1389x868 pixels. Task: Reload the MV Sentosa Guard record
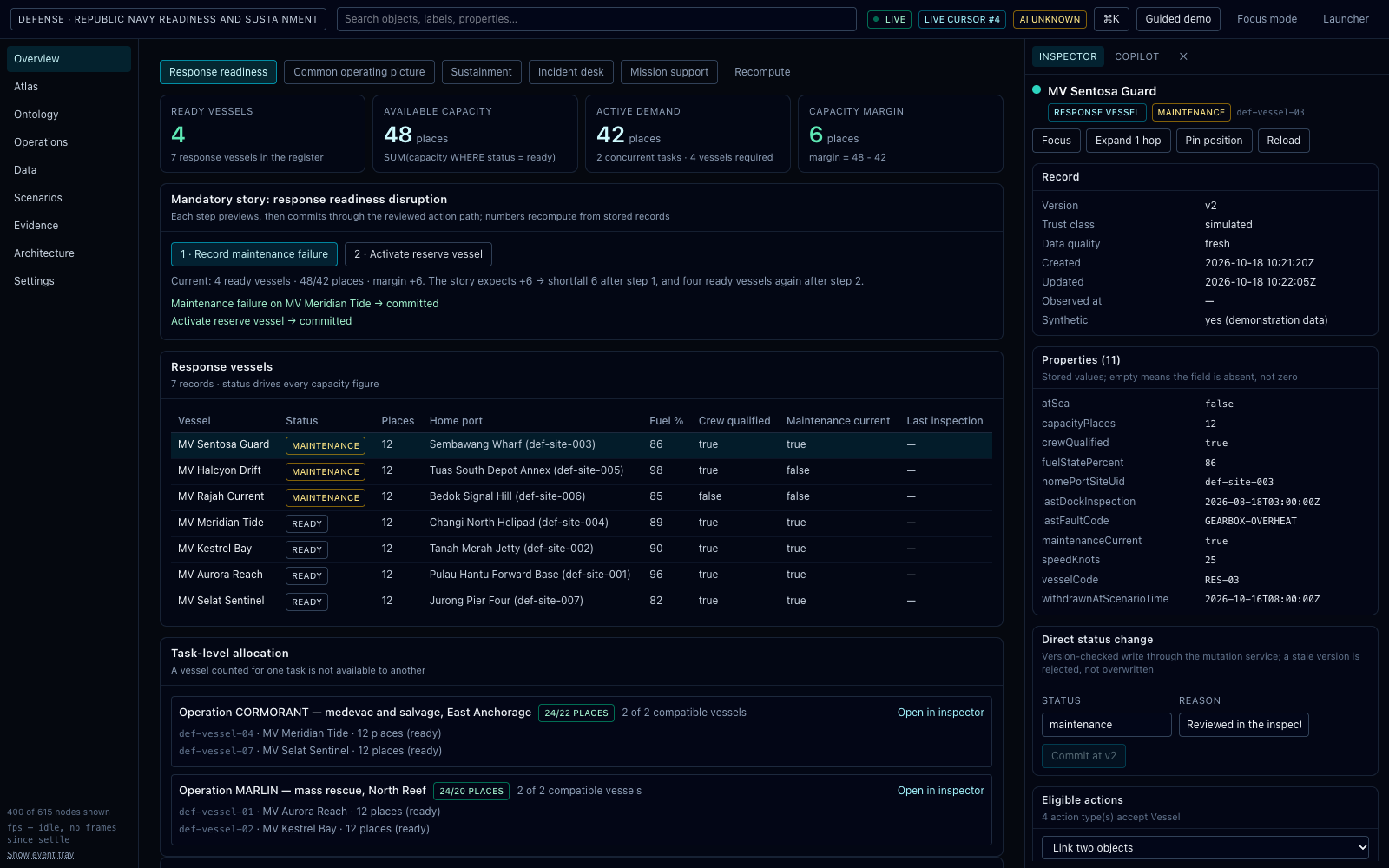tap(1284, 141)
